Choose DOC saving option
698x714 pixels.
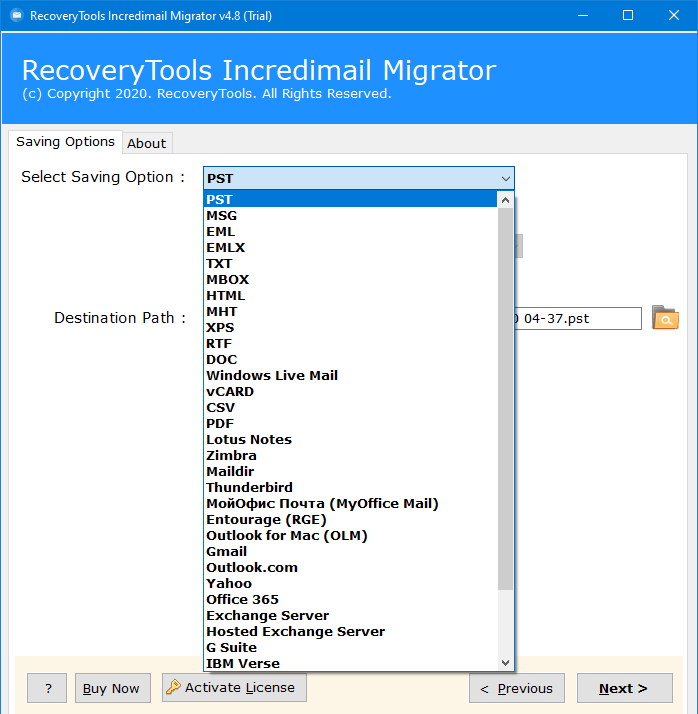click(350, 359)
